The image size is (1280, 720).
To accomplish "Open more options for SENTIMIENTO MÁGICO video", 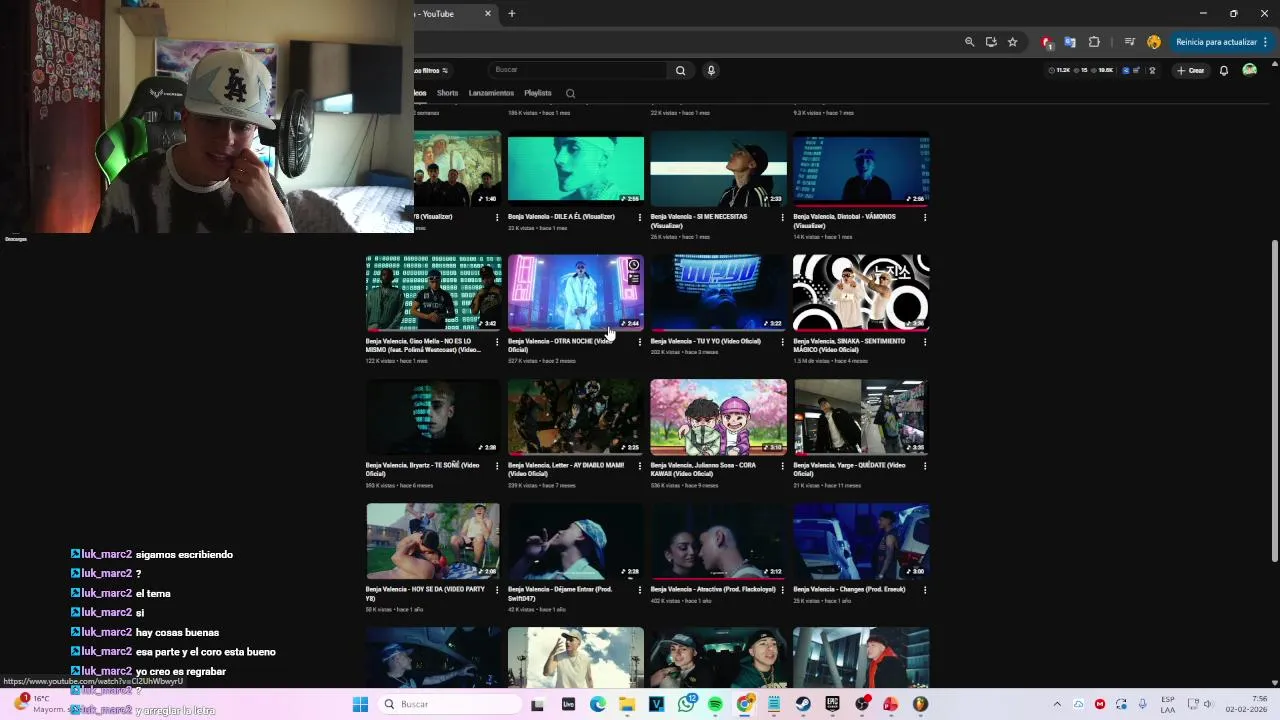I will [924, 342].
